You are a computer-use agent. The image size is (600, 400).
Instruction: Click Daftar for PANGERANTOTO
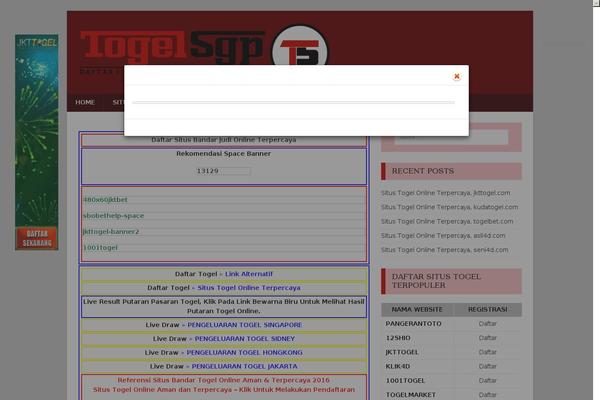coord(488,324)
